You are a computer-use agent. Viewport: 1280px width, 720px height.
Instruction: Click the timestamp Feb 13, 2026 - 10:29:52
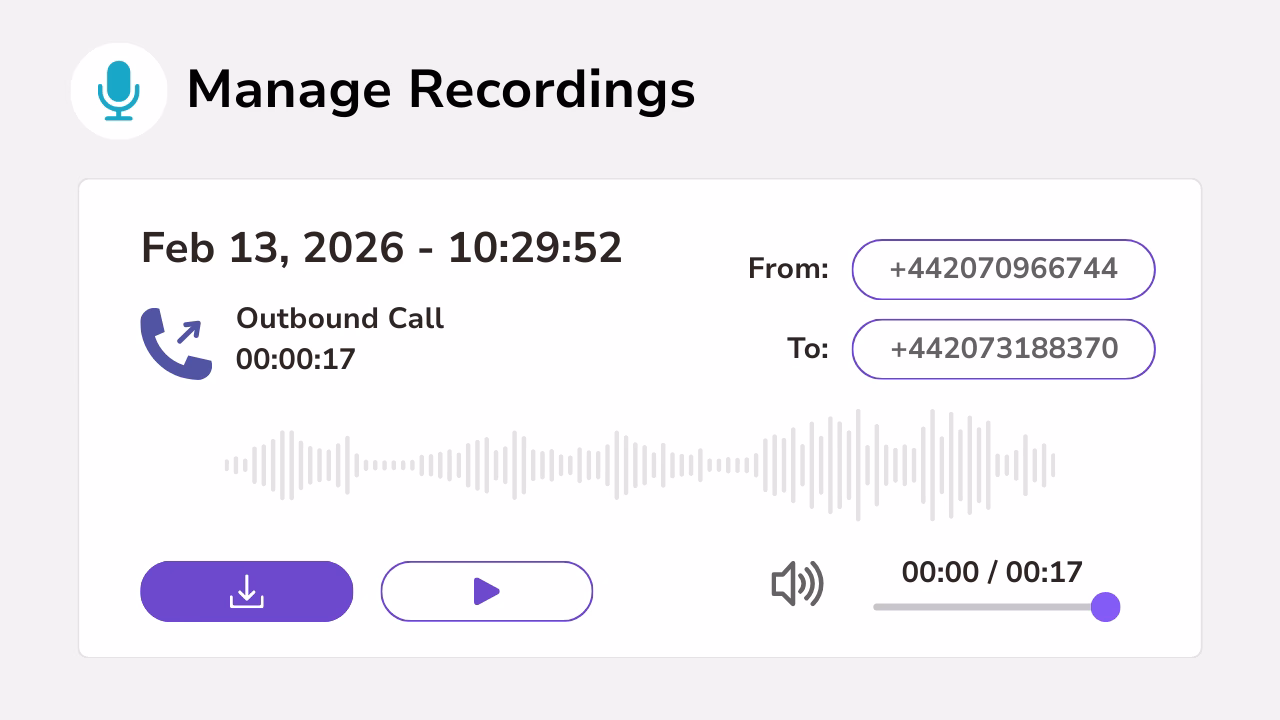[381, 247]
